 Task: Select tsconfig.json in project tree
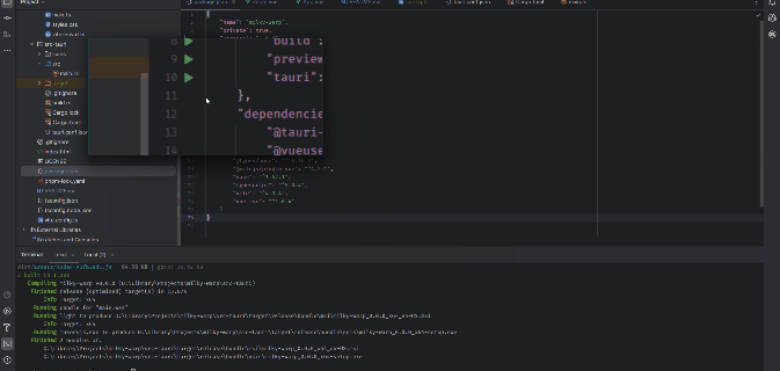click(58, 201)
